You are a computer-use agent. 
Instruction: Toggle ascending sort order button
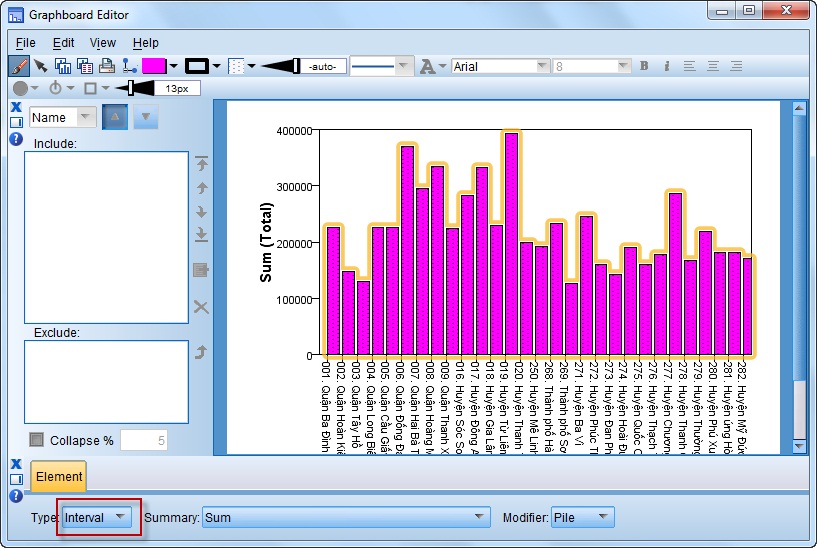click(116, 117)
